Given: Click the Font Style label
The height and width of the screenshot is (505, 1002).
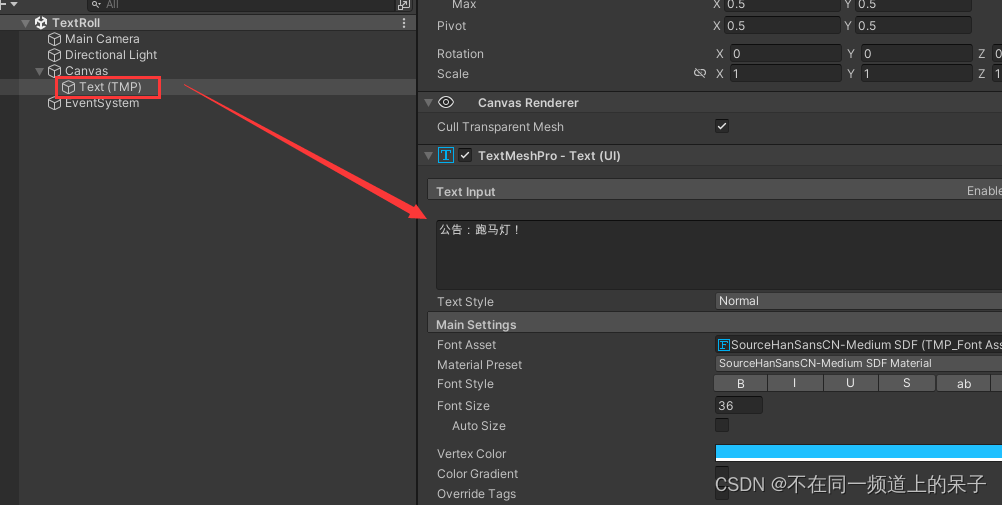Looking at the screenshot, I should click(x=465, y=384).
